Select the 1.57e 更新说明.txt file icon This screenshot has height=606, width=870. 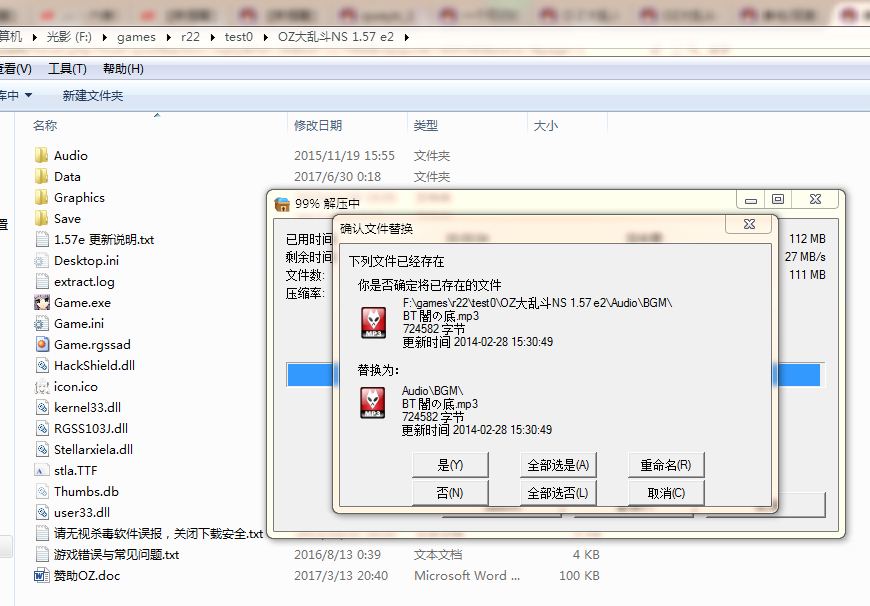tap(42, 240)
